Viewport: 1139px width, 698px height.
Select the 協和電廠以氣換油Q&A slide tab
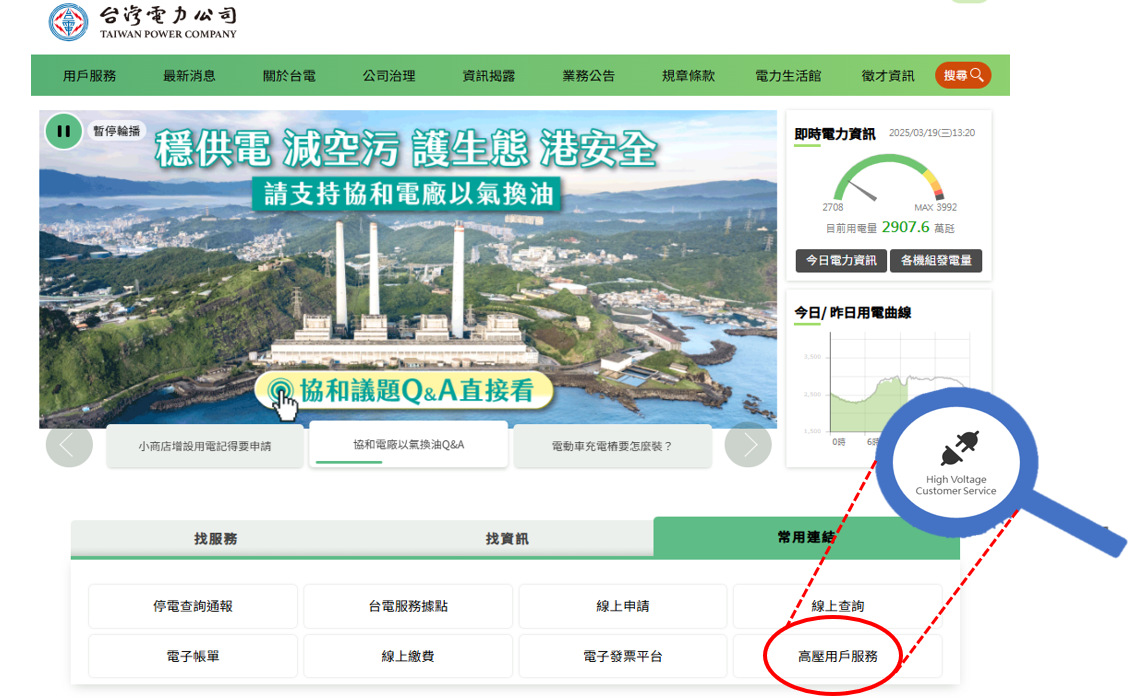(x=408, y=444)
